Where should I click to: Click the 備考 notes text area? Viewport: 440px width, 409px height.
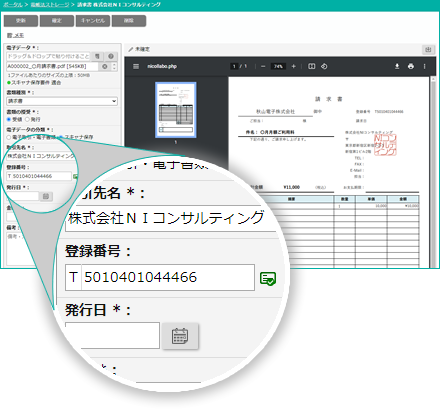(23, 248)
